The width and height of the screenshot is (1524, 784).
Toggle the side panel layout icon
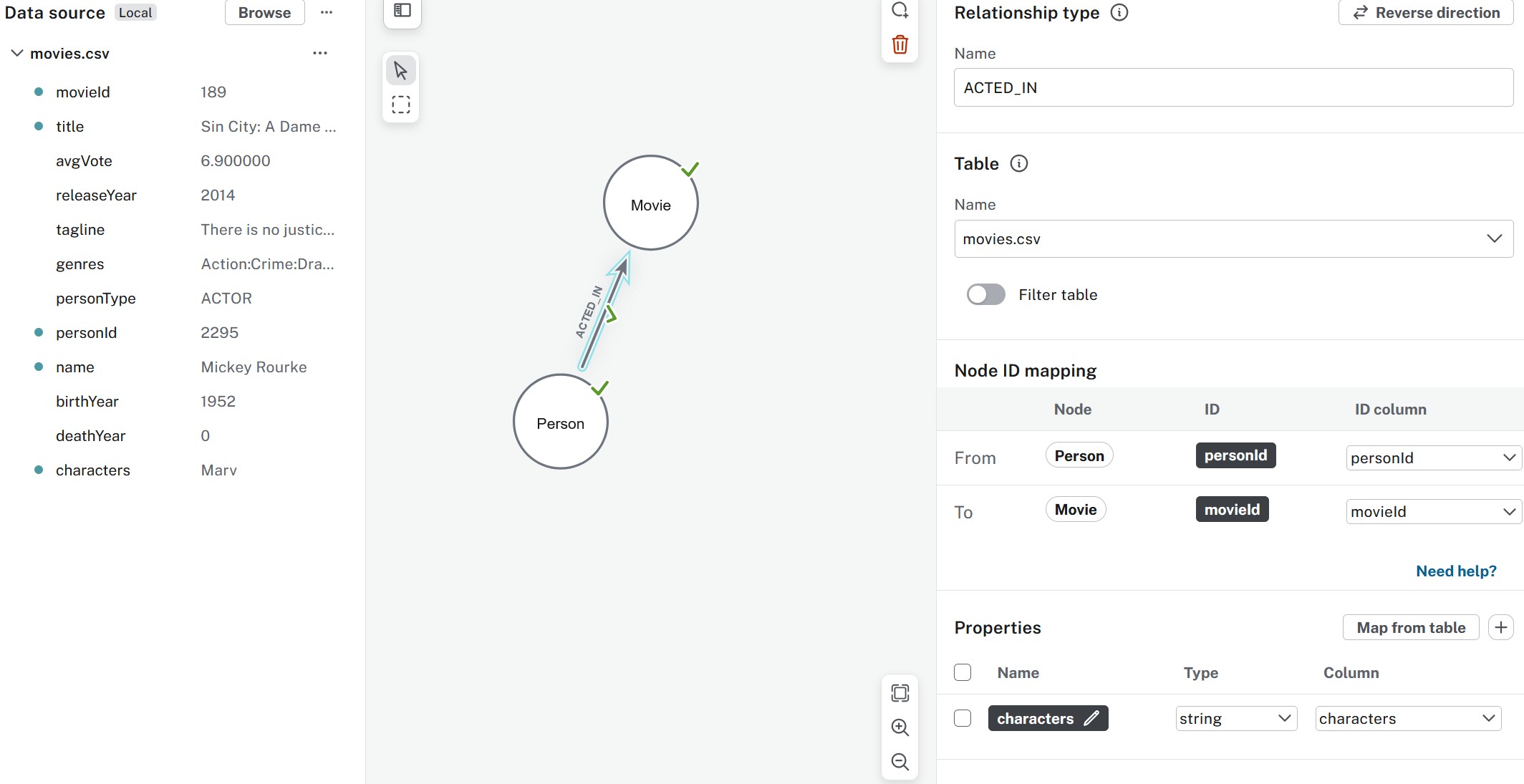[x=402, y=11]
